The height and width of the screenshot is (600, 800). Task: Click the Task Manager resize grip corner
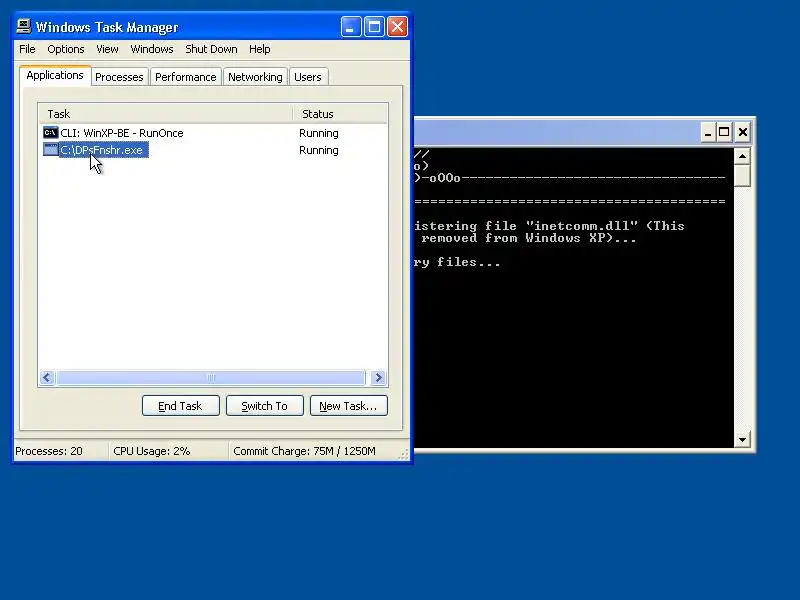pos(404,454)
